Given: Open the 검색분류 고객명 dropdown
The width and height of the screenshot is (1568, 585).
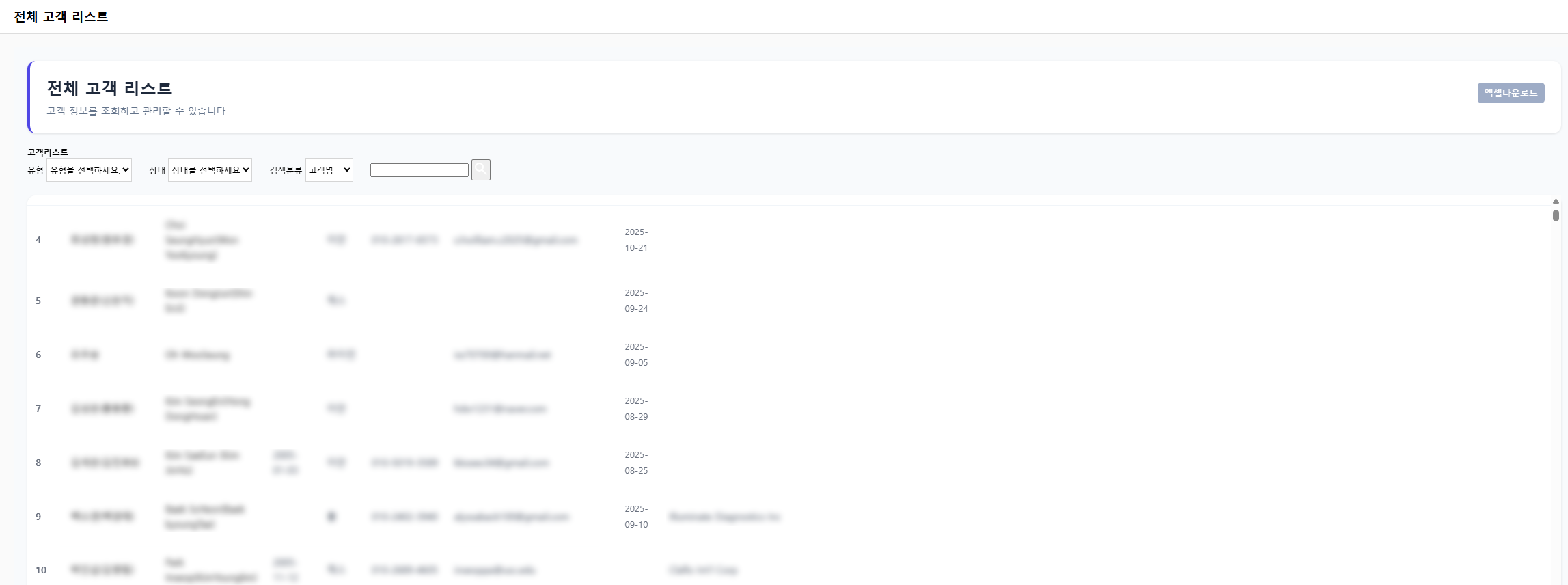Looking at the screenshot, I should (329, 170).
